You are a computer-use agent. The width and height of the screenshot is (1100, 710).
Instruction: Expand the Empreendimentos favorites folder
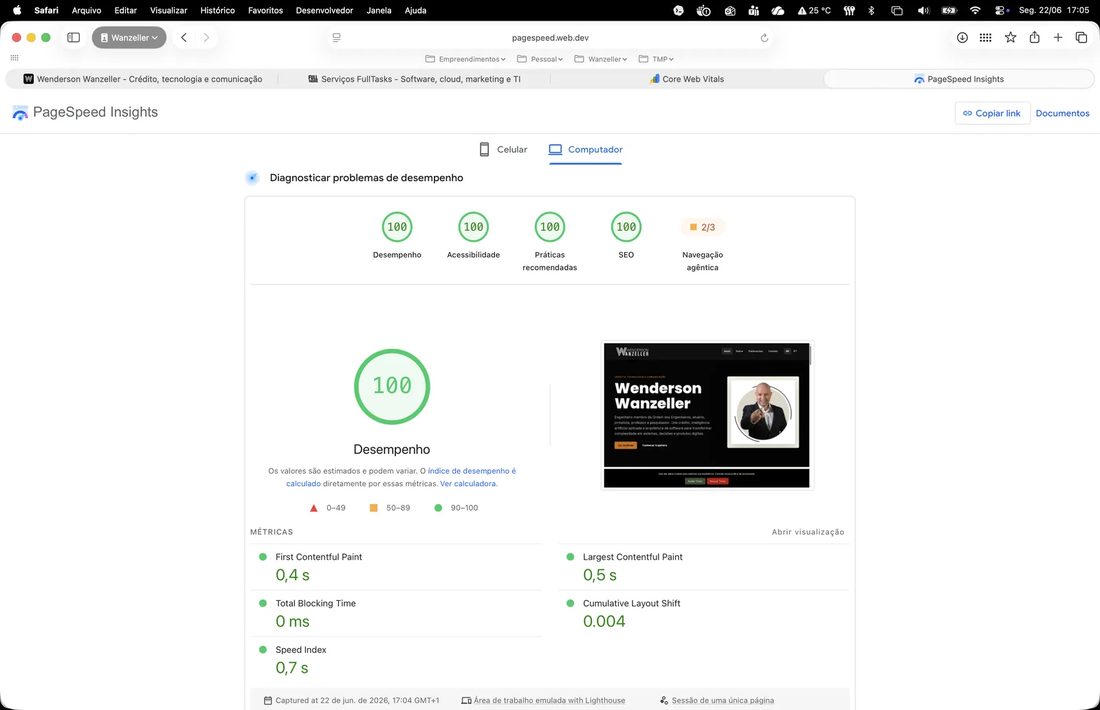click(465, 59)
